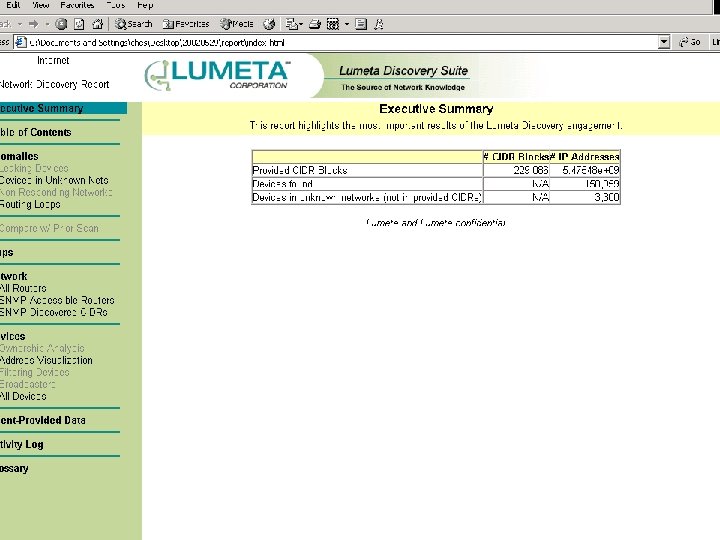Image resolution: width=720 pixels, height=540 pixels.
Task: Open Routing Loops sidebar link
Action: coord(30,204)
